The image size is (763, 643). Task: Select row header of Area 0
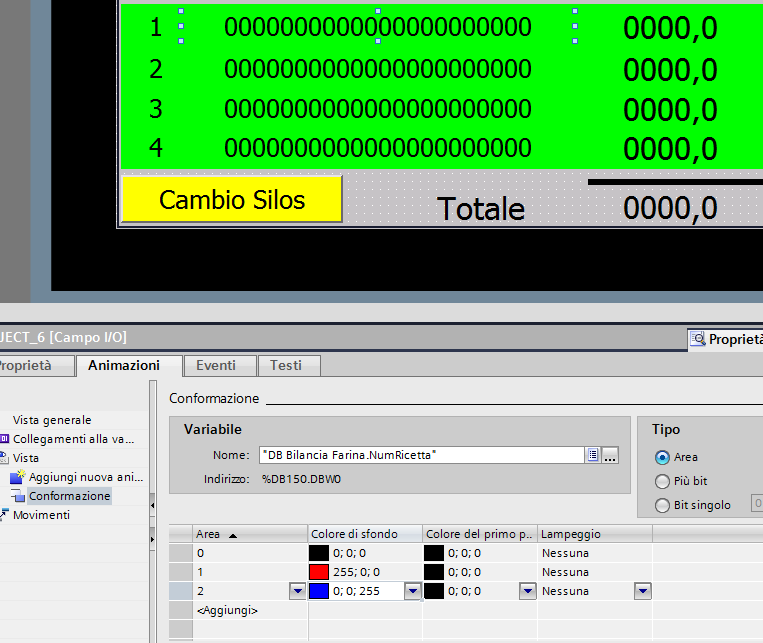(x=181, y=553)
